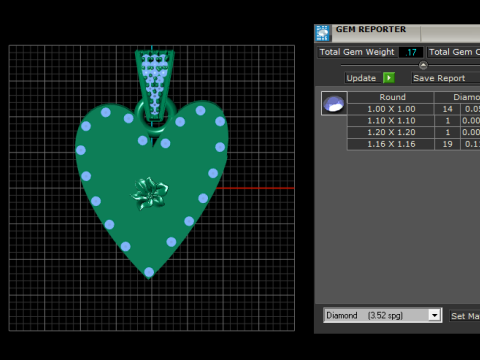Click quantity 19 cell
This screenshot has width=480, height=360.
[447, 144]
